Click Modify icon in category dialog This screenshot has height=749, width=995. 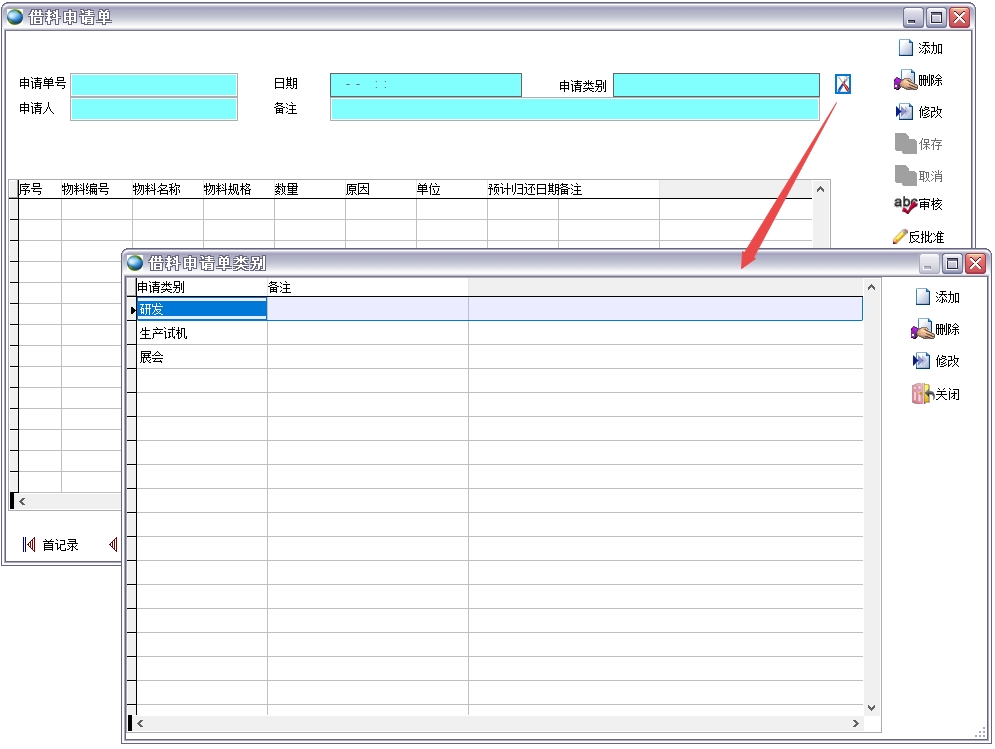tap(922, 361)
